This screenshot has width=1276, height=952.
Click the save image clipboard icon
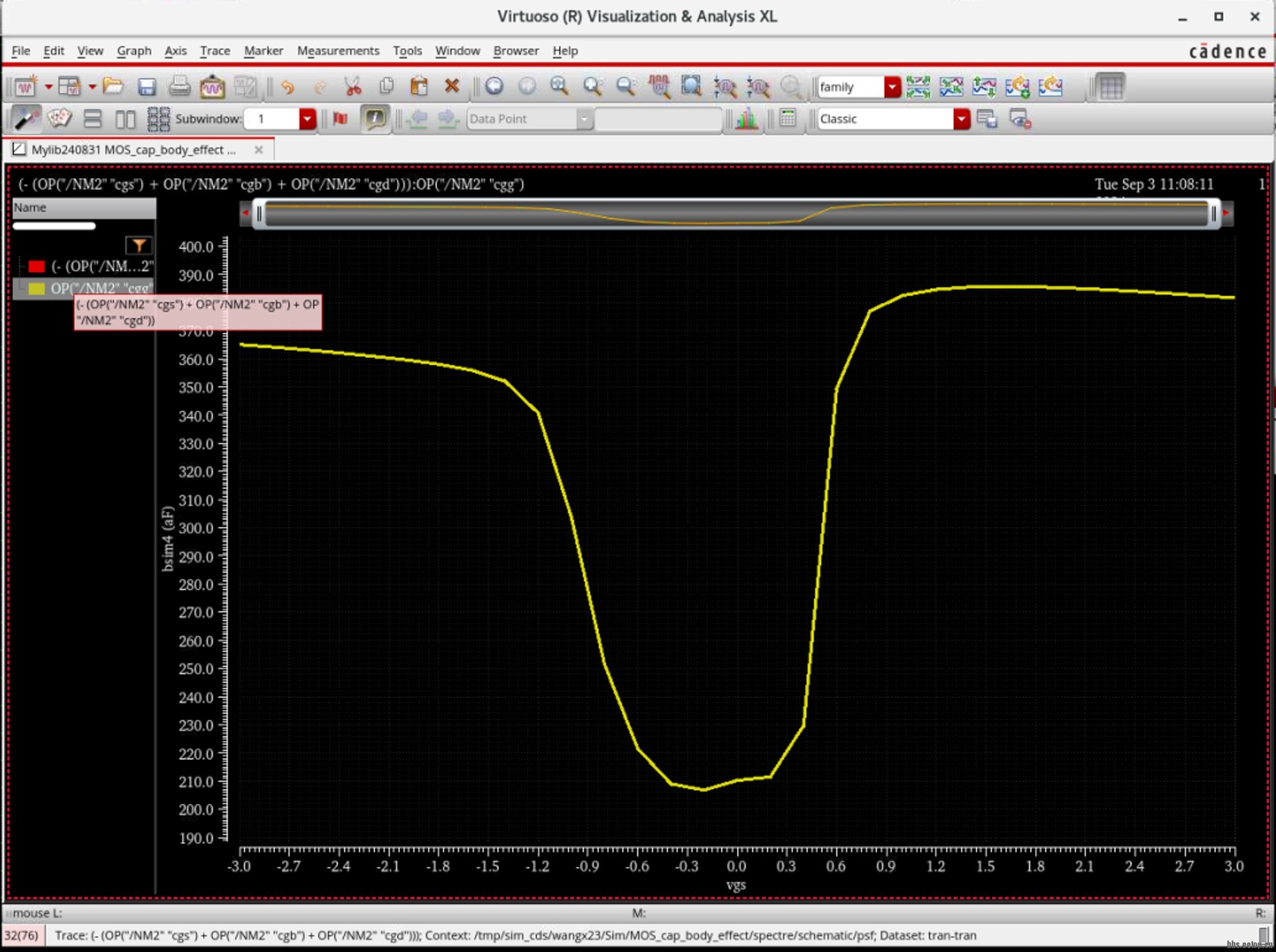click(x=212, y=86)
